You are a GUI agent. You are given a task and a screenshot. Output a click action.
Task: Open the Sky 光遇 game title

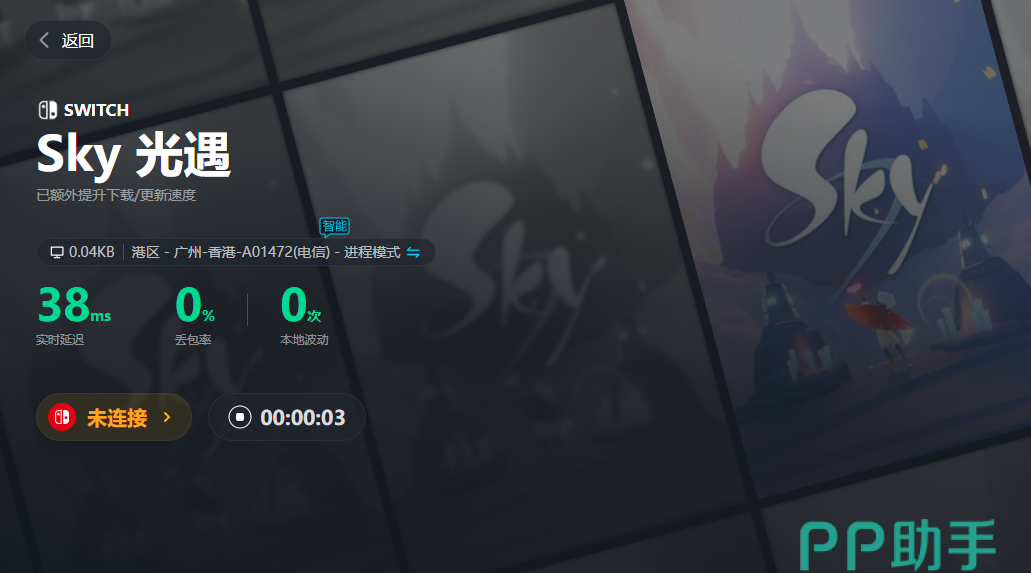133,155
